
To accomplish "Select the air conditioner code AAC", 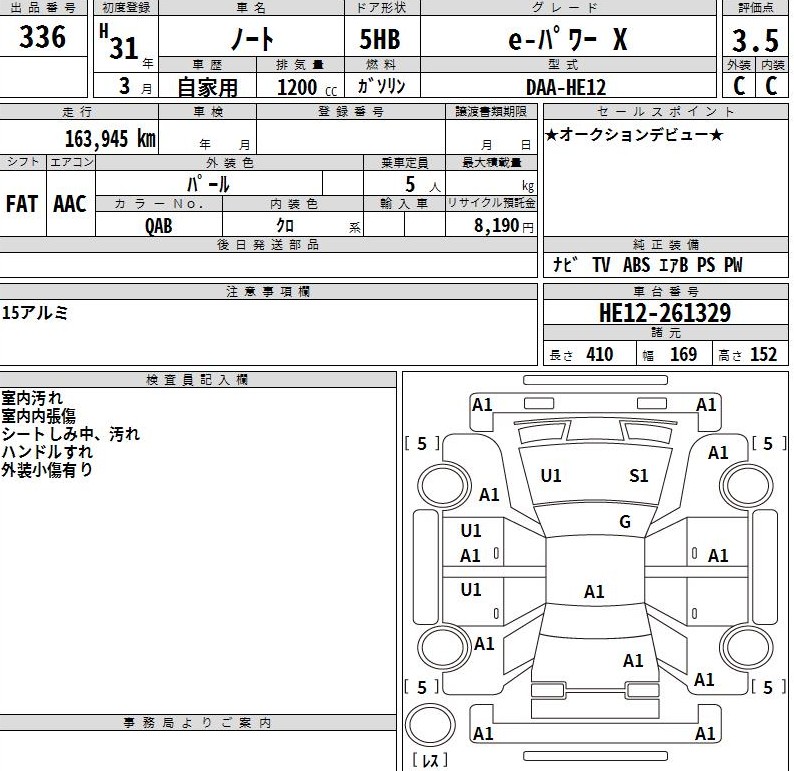I will coord(70,204).
